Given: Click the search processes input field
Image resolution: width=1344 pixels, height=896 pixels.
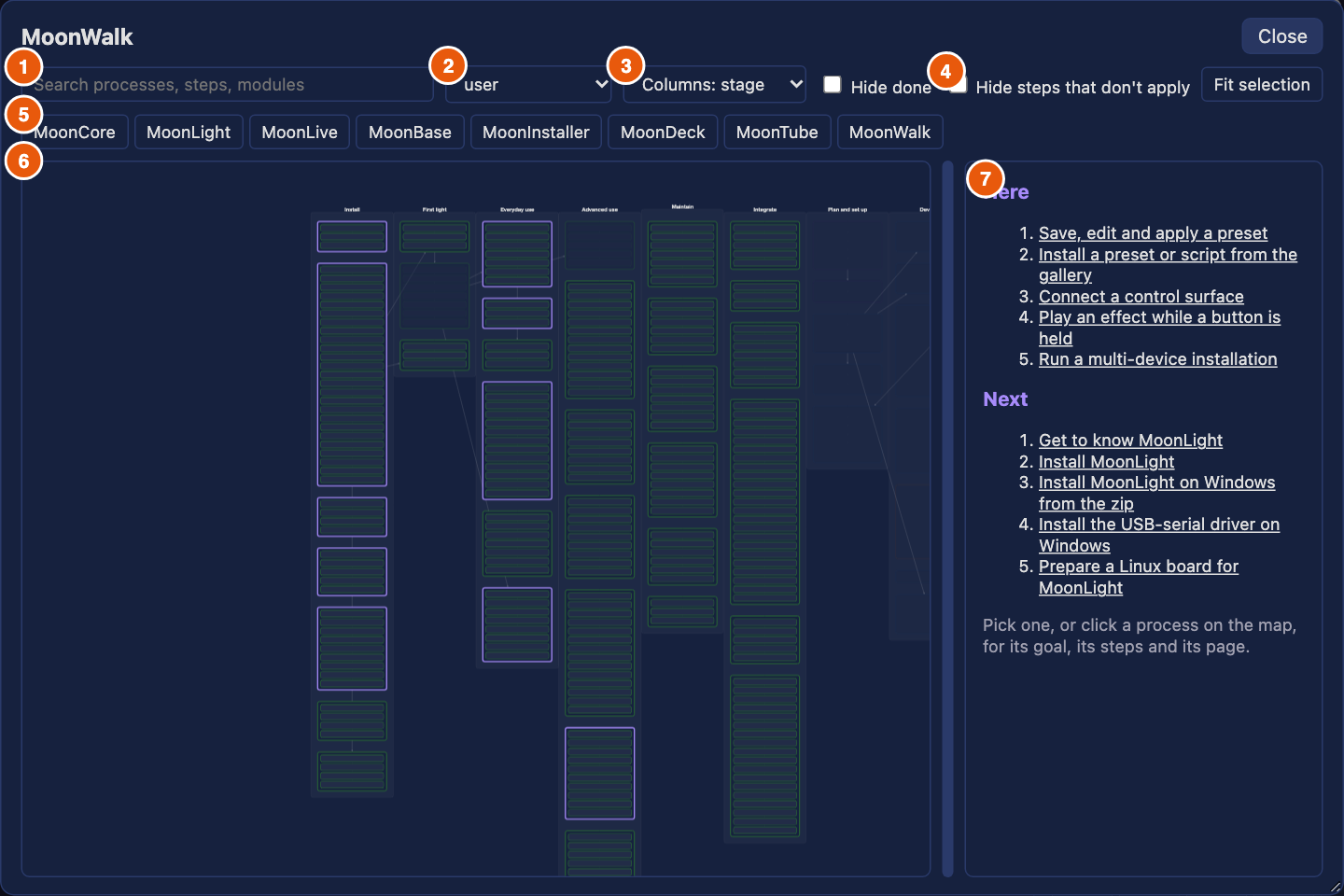Looking at the screenshot, I should pos(228,84).
